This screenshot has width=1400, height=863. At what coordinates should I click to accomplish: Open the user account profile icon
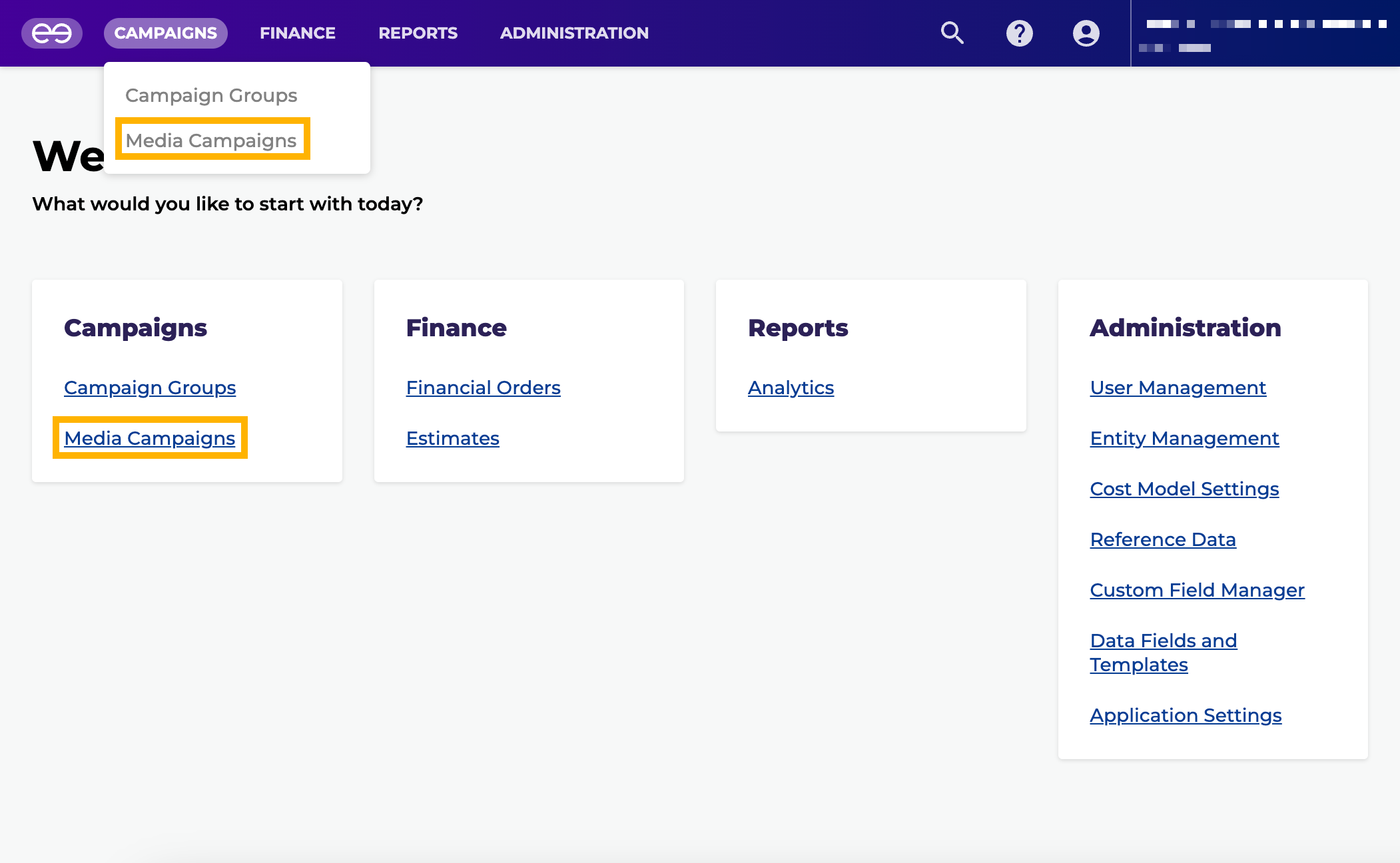[x=1086, y=33]
